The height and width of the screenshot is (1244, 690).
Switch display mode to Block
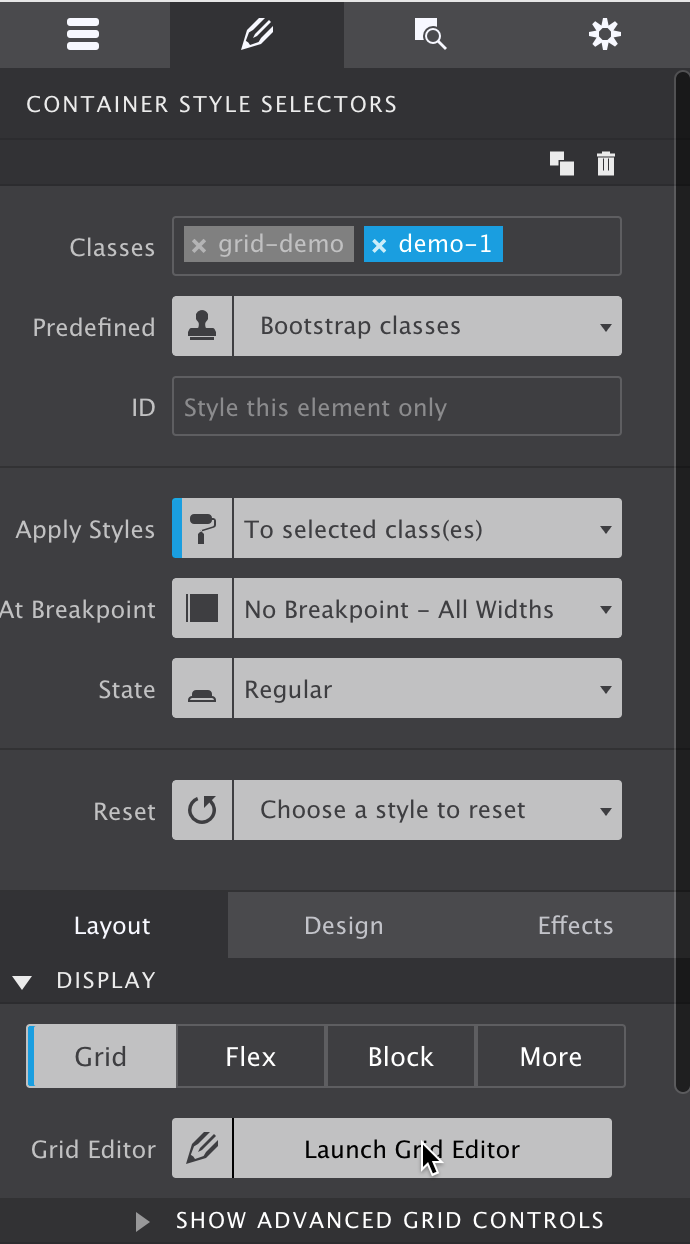[x=400, y=1056]
